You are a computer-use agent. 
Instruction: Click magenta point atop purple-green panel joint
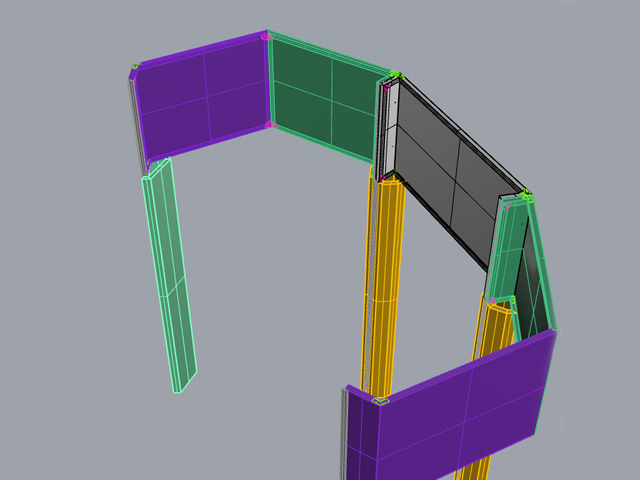pos(266,37)
